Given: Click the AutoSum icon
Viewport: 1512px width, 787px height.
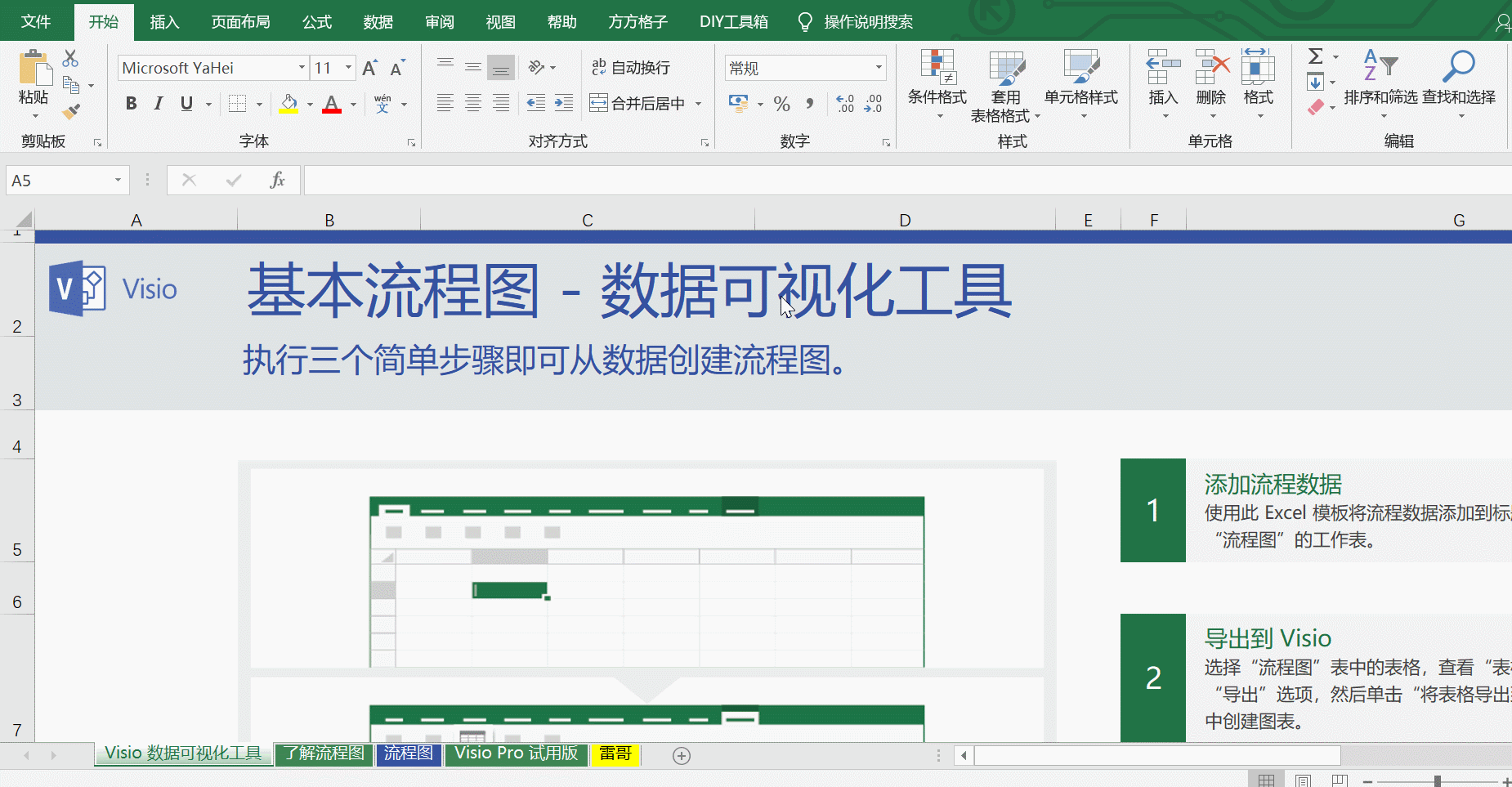Looking at the screenshot, I should coord(1316,56).
